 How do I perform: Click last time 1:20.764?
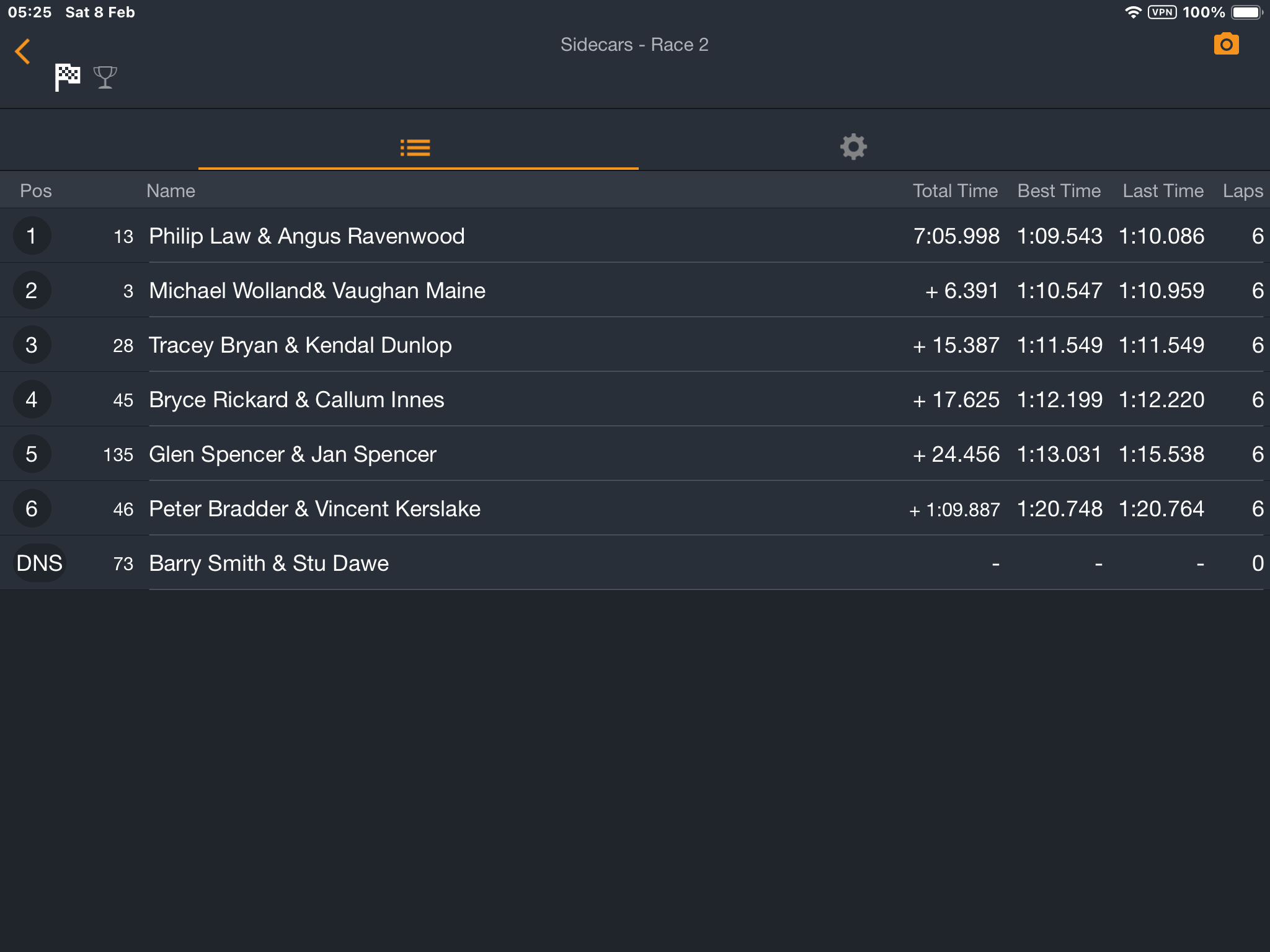1161,509
